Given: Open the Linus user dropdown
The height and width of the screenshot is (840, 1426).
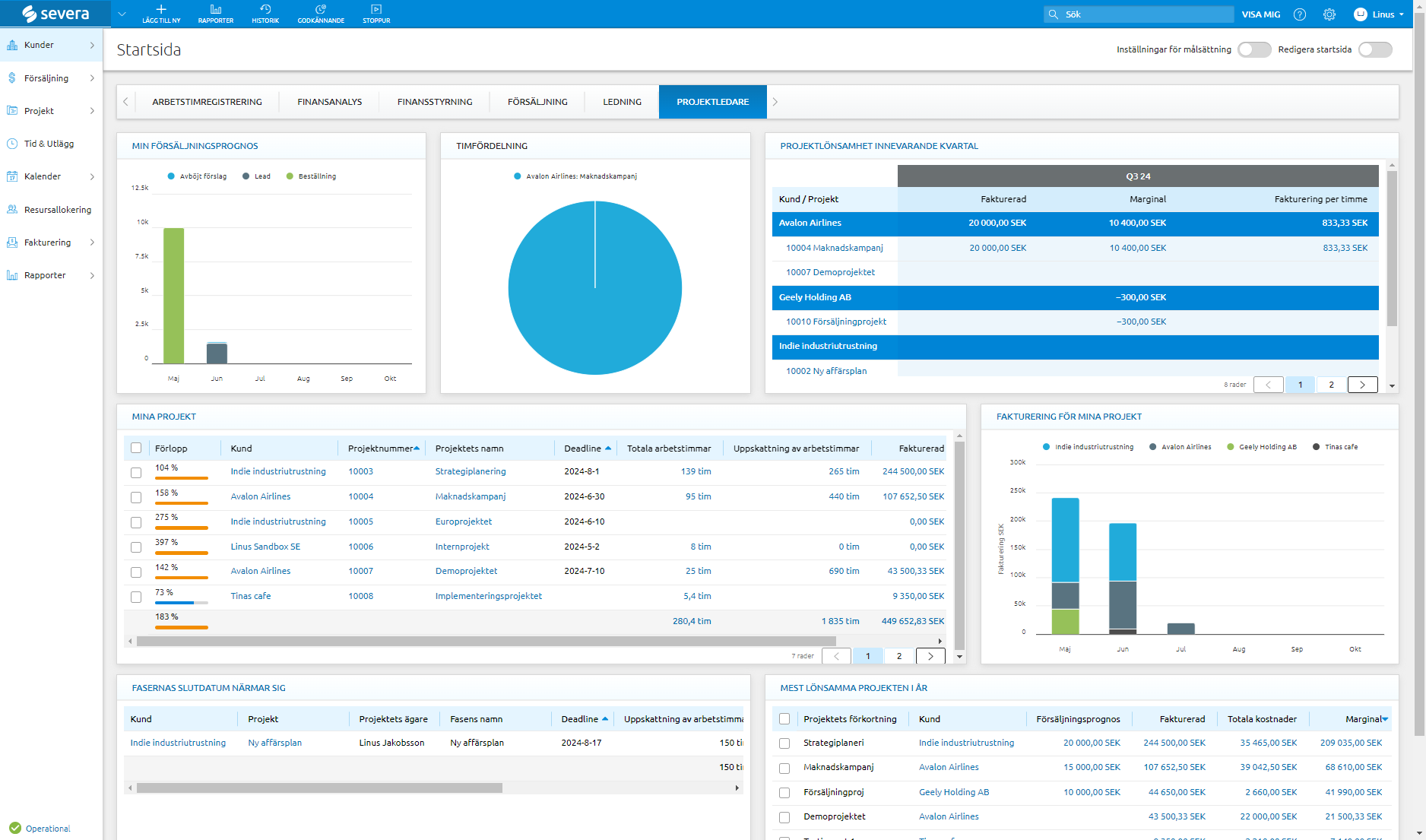Looking at the screenshot, I should point(1379,14).
